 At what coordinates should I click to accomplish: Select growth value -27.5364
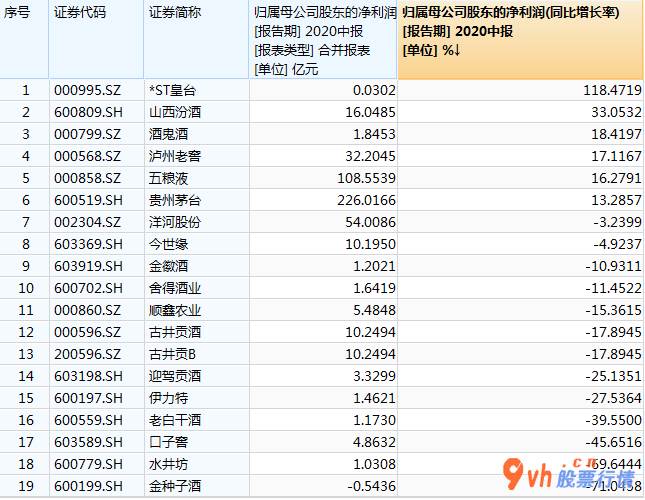coord(613,398)
